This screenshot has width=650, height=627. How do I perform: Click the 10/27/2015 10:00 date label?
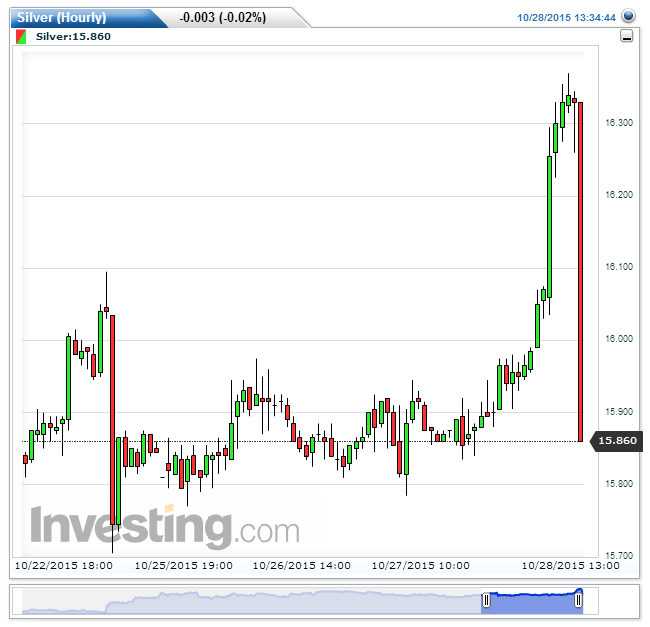click(x=421, y=566)
